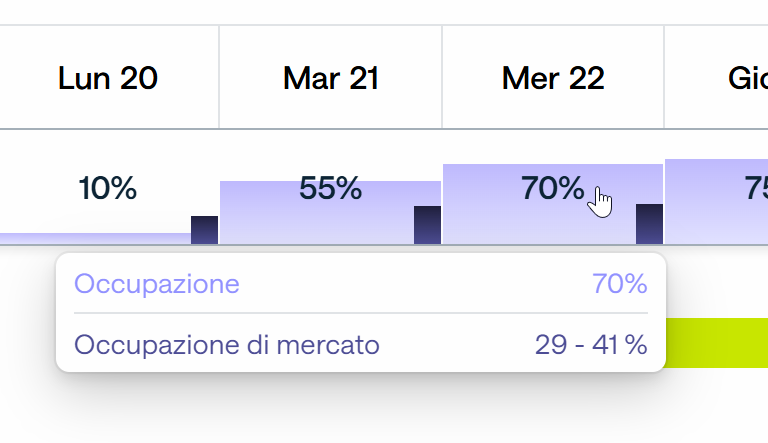The image size is (768, 443).
Task: Click the Occupazione label in tooltip
Action: 157,284
